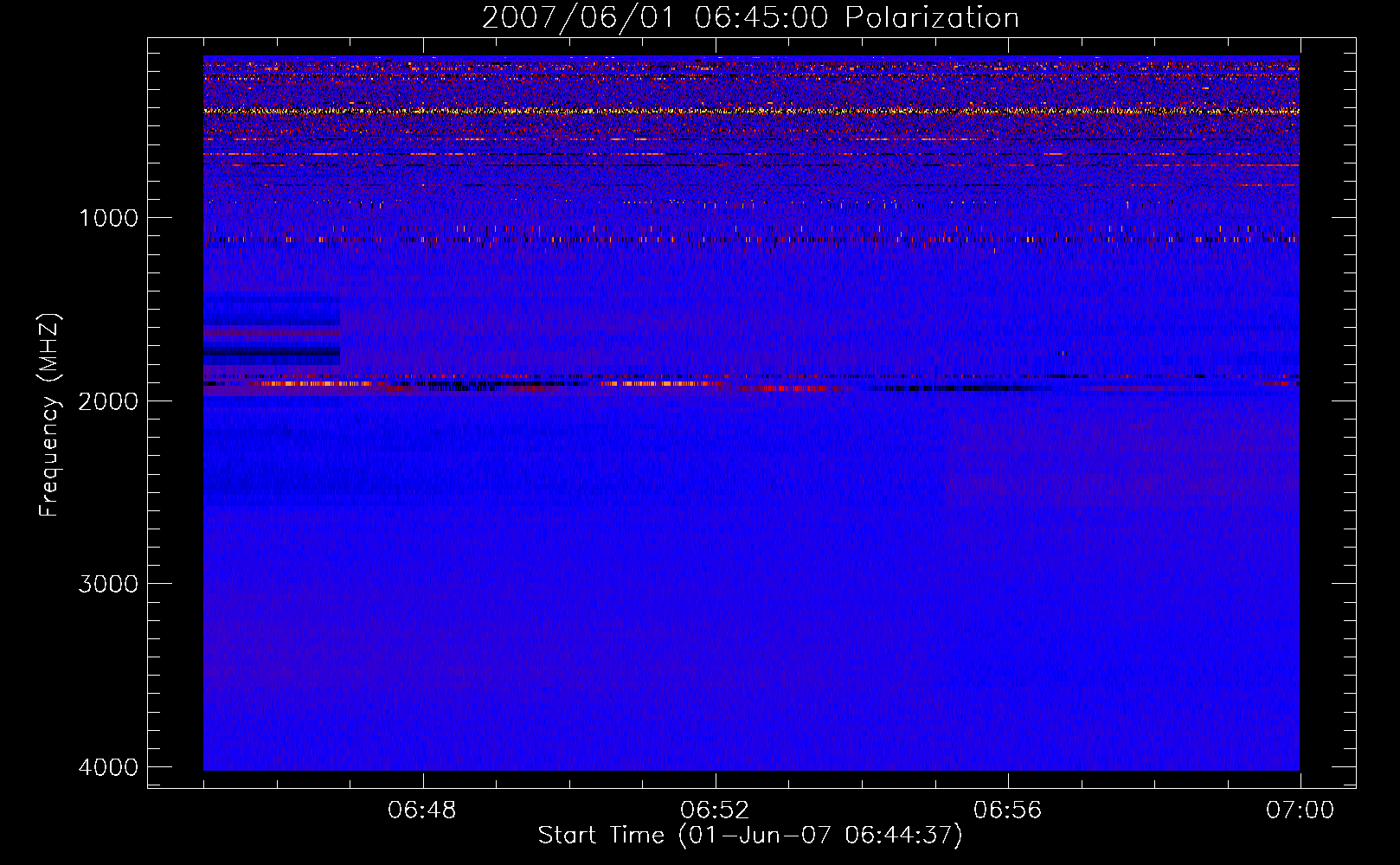
Task: Click the 06:52 time tick label
Action: click(715, 811)
